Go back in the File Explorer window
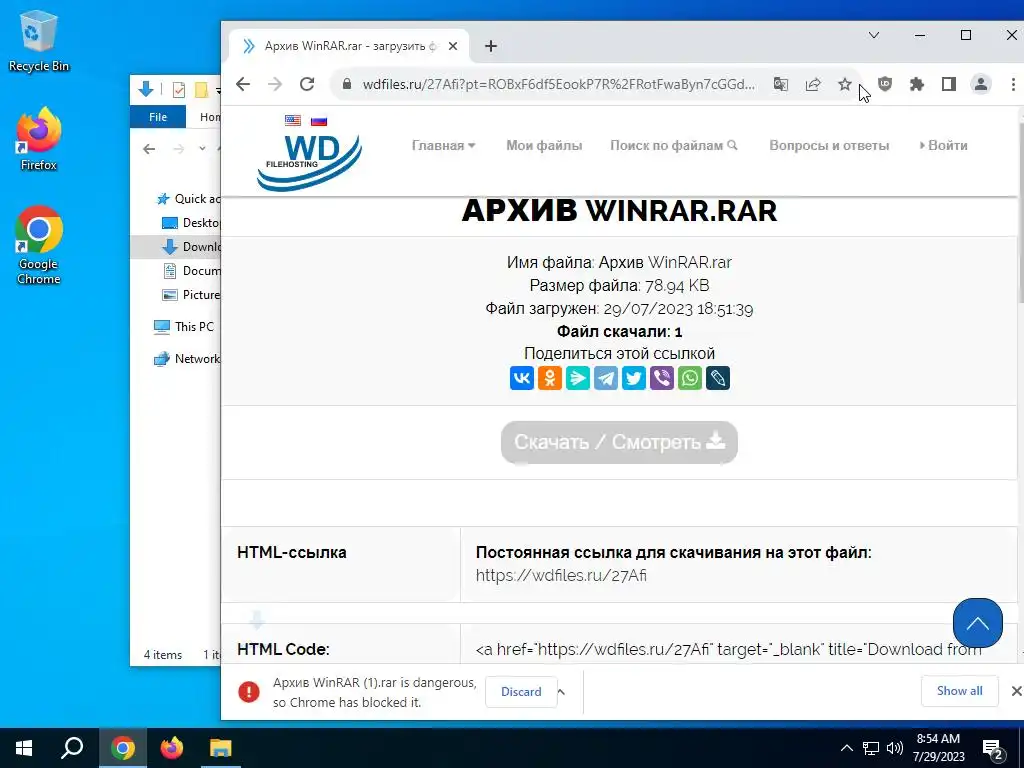This screenshot has height=768, width=1024. [x=149, y=149]
